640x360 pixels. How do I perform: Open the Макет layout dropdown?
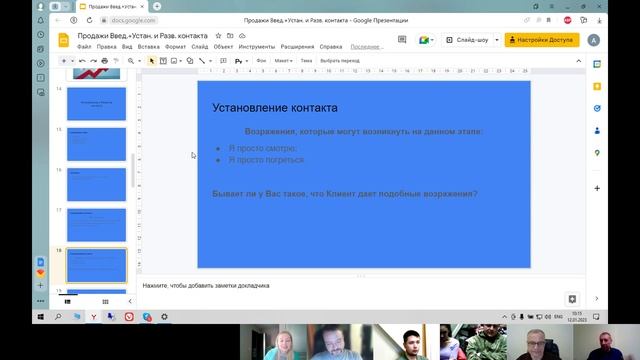[283, 61]
